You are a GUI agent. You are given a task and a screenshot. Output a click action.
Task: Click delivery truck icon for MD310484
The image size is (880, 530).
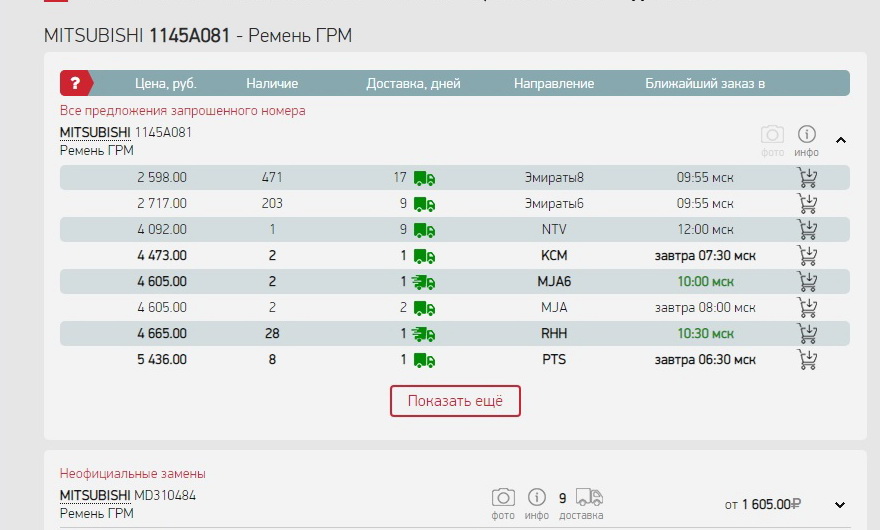tap(589, 498)
